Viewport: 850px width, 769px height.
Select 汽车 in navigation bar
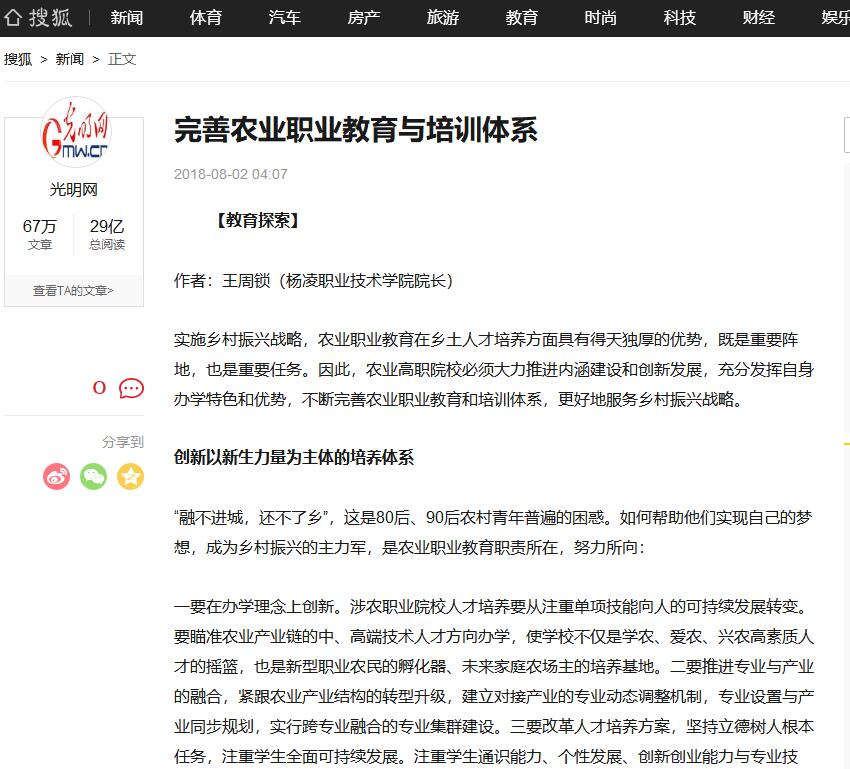pyautogui.click(x=285, y=18)
